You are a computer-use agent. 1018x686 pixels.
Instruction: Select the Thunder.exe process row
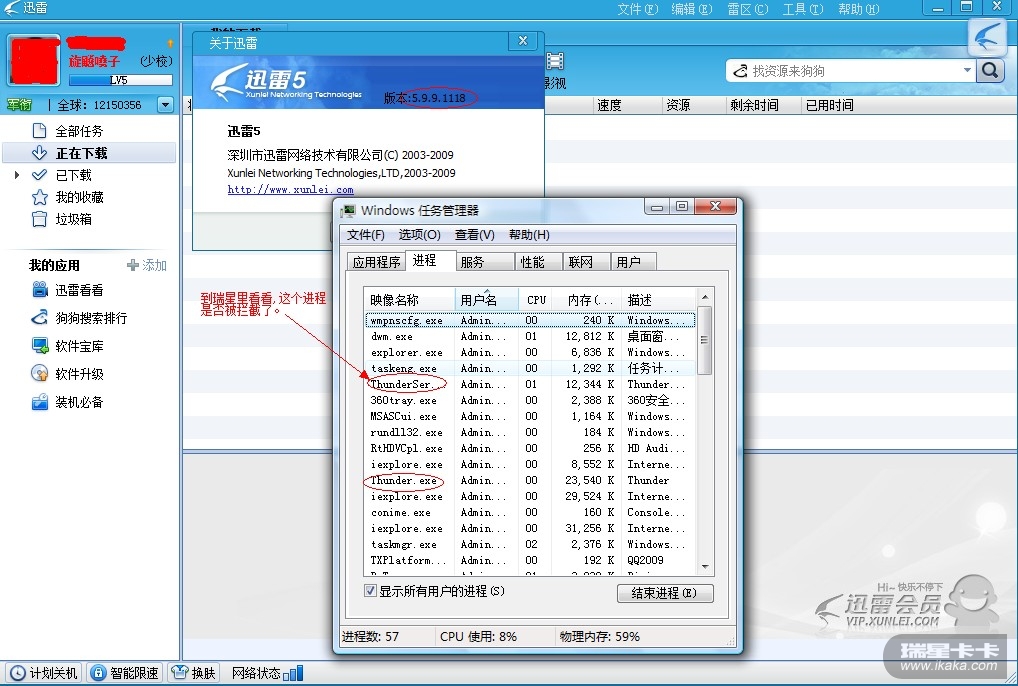(x=530, y=480)
